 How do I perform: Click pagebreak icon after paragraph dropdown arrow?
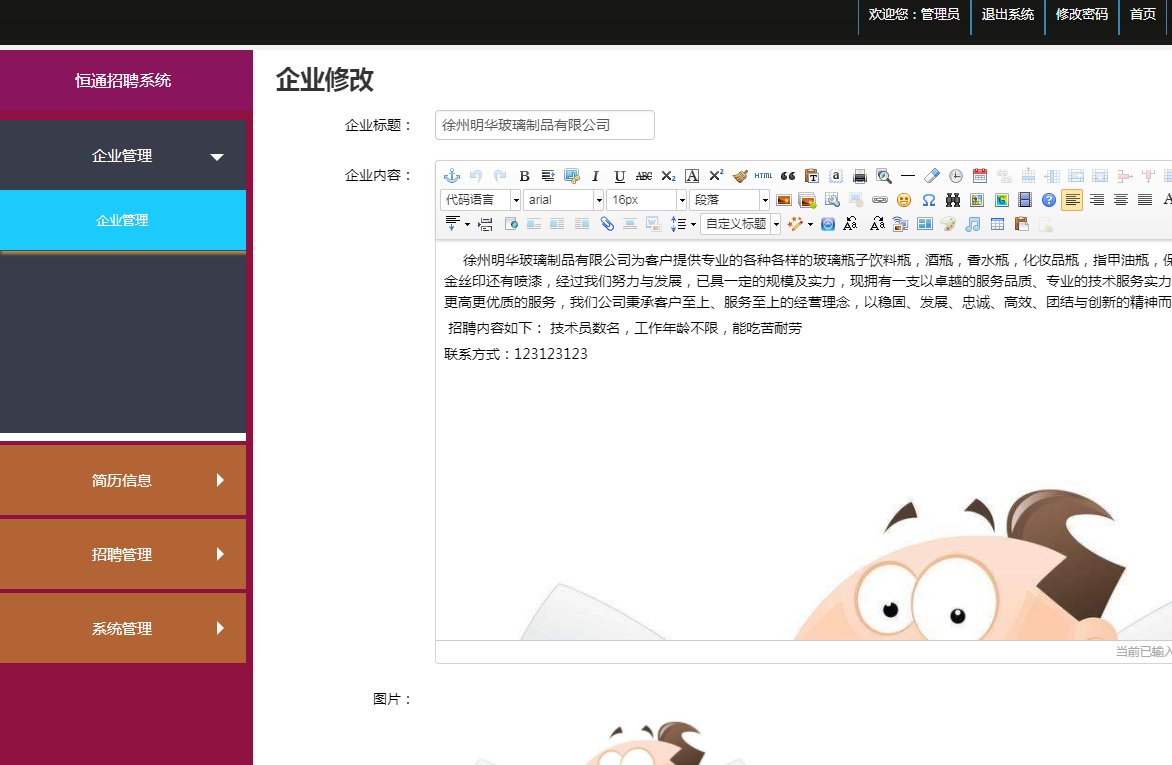(486, 224)
